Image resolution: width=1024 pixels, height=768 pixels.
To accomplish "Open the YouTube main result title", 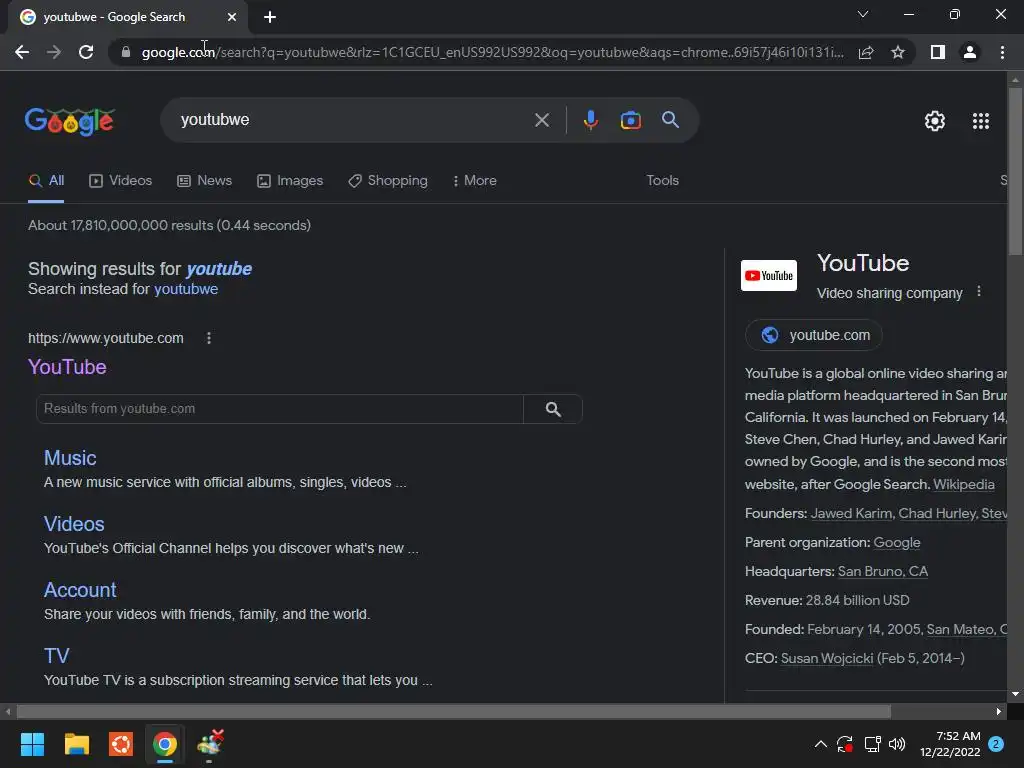I will 67,367.
